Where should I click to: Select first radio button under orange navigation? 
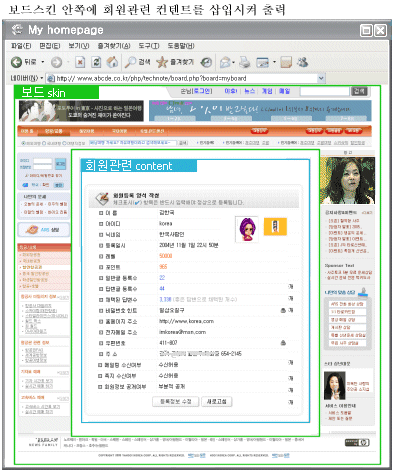24,143
